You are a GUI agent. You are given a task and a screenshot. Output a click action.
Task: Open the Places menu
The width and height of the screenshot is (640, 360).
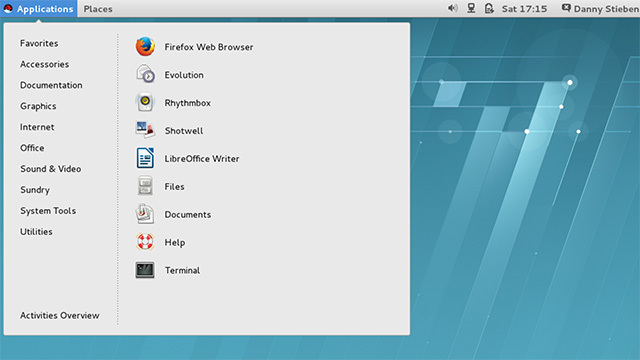tap(98, 9)
